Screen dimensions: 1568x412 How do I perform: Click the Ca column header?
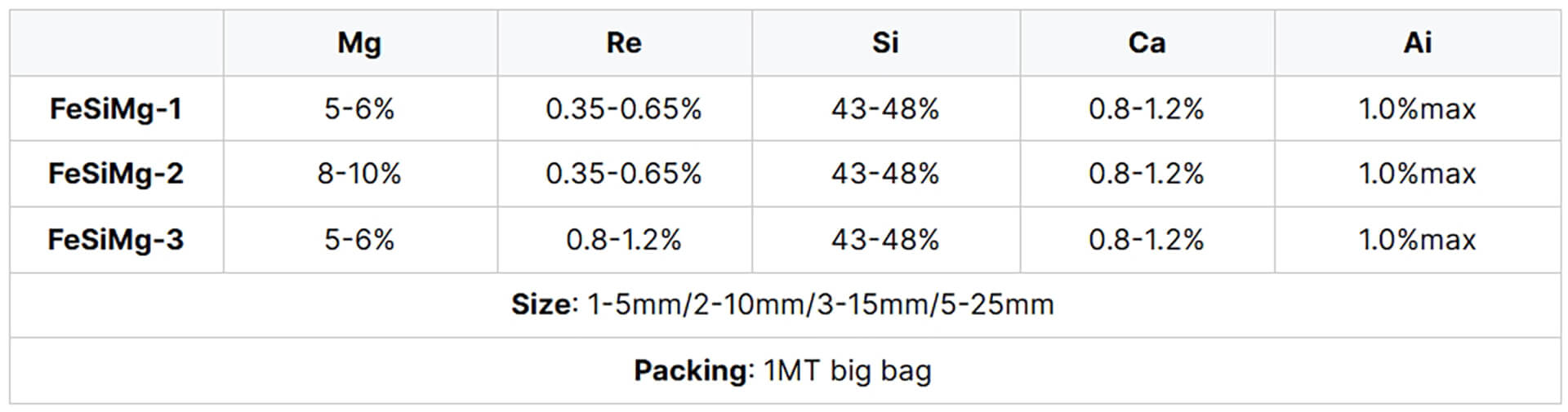(x=1147, y=43)
